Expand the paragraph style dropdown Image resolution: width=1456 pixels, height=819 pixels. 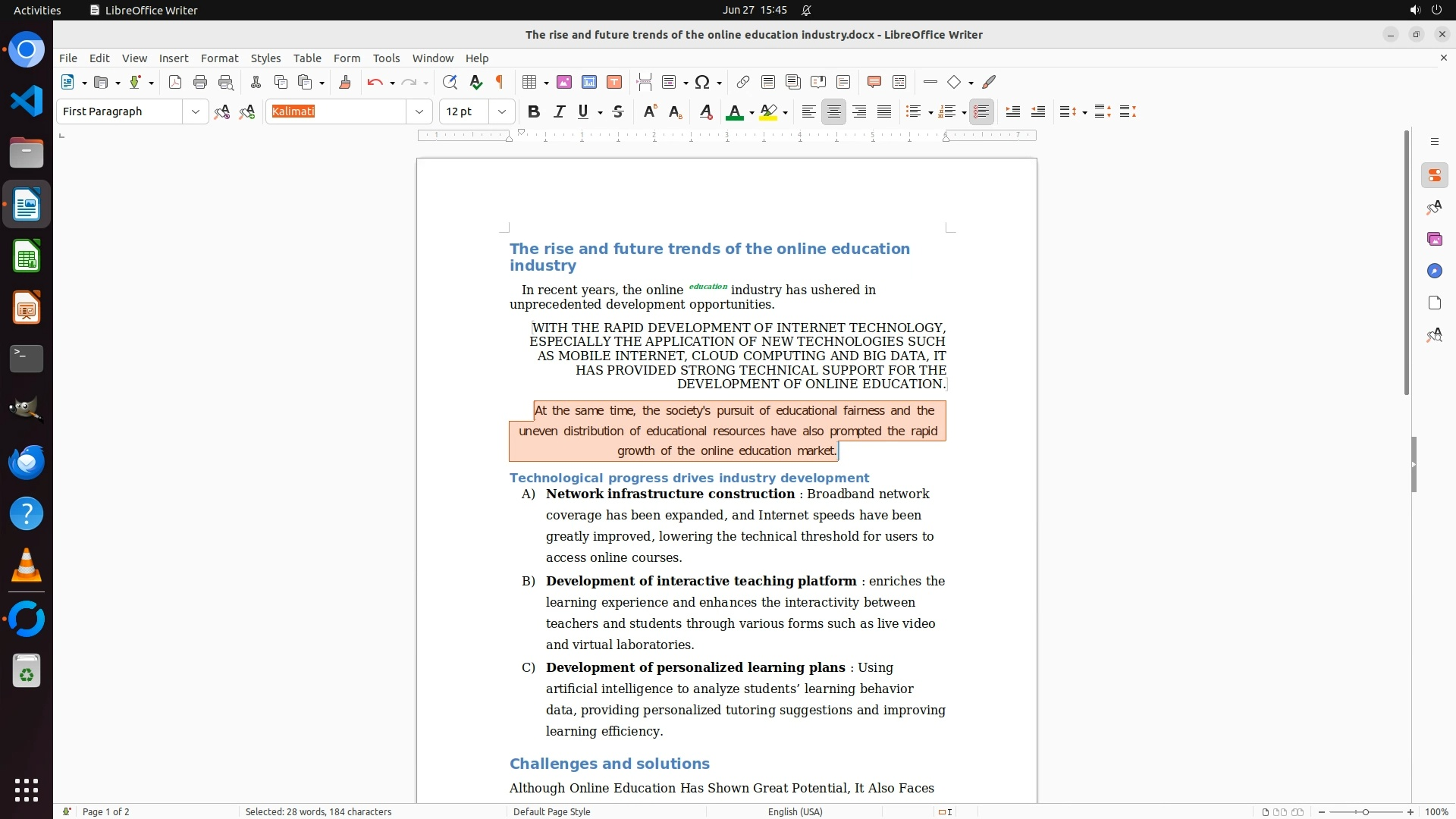(196, 112)
